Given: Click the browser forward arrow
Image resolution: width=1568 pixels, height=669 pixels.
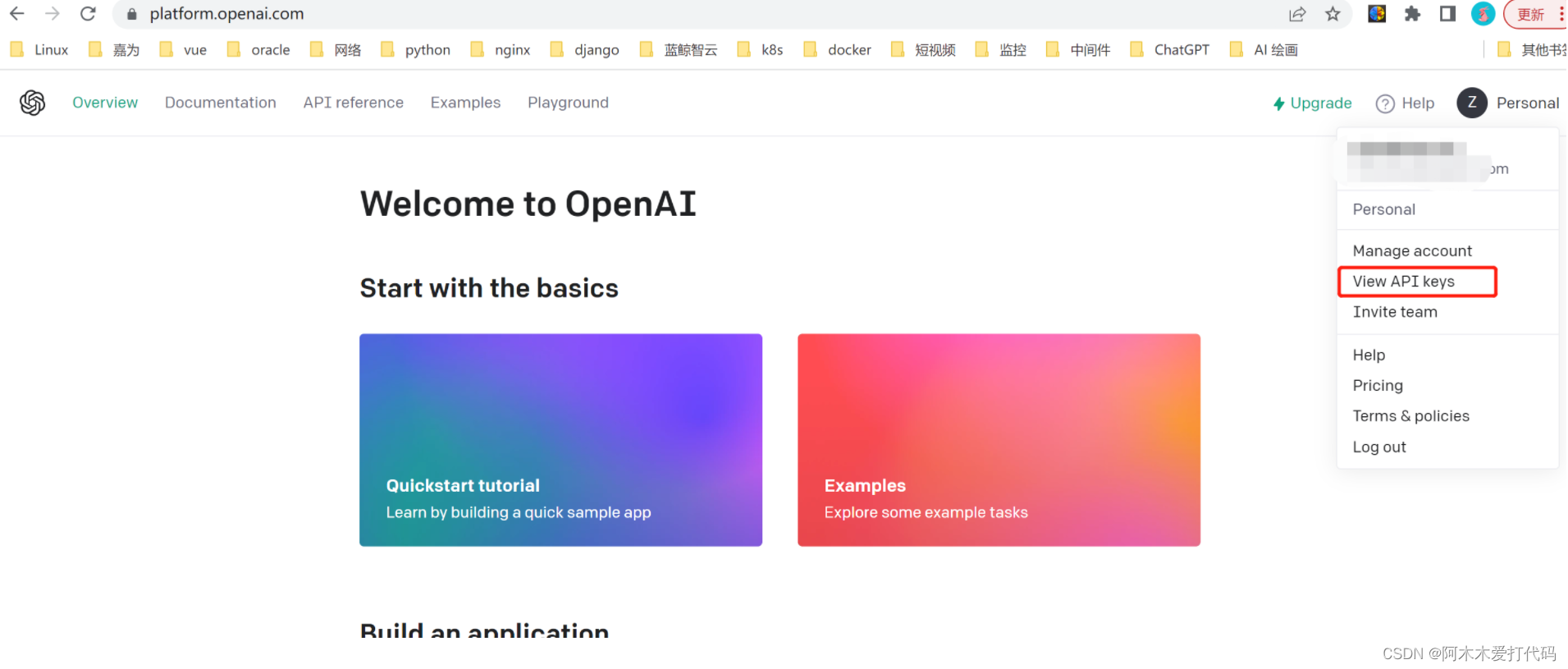Looking at the screenshot, I should pos(53,14).
